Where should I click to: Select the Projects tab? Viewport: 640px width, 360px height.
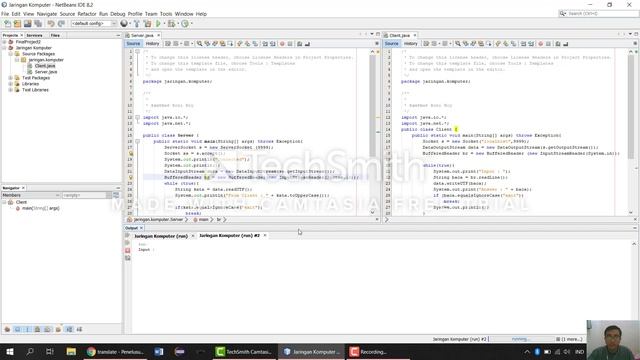click(x=11, y=36)
